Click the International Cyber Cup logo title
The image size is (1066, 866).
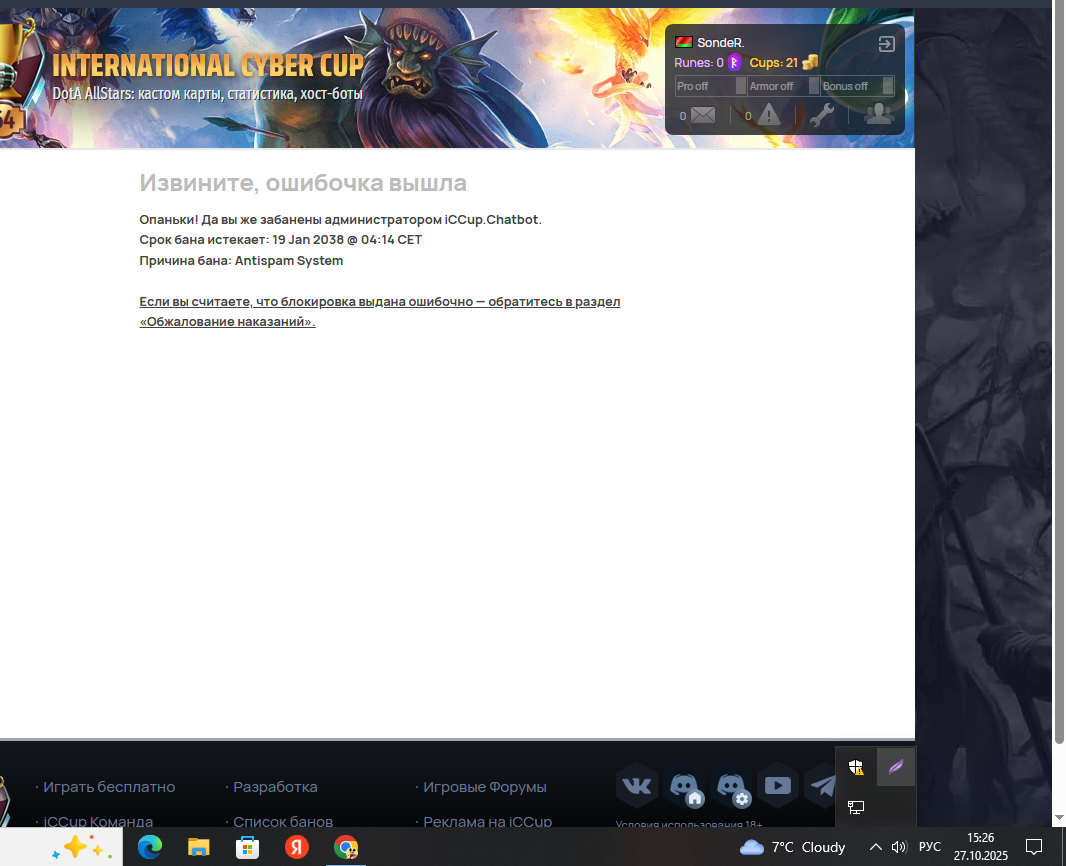point(207,66)
